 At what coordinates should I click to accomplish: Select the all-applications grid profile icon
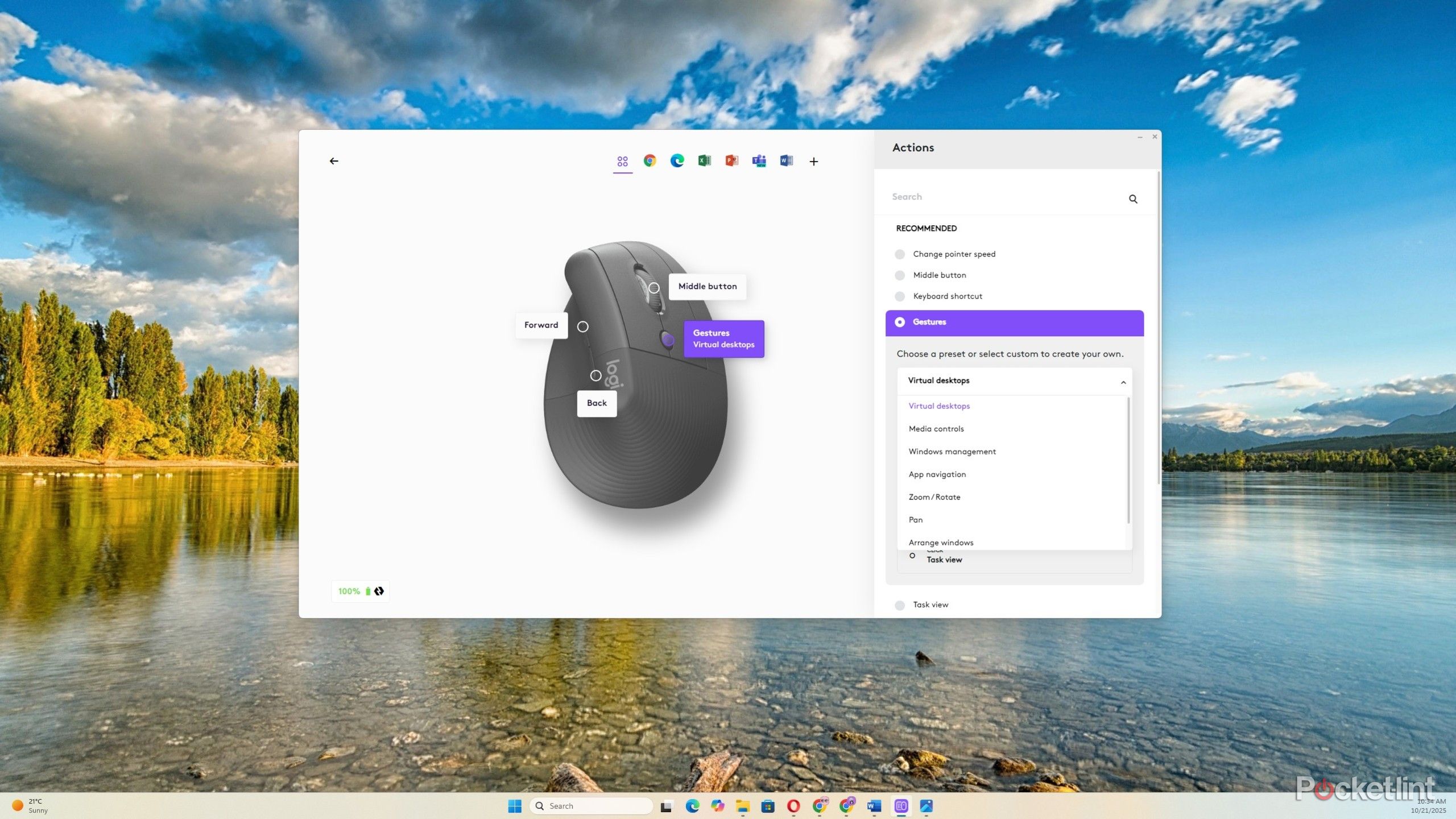pyautogui.click(x=623, y=162)
